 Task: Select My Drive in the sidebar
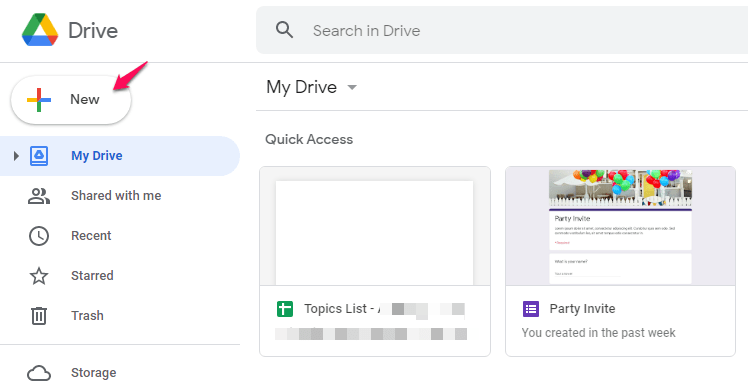click(120, 156)
